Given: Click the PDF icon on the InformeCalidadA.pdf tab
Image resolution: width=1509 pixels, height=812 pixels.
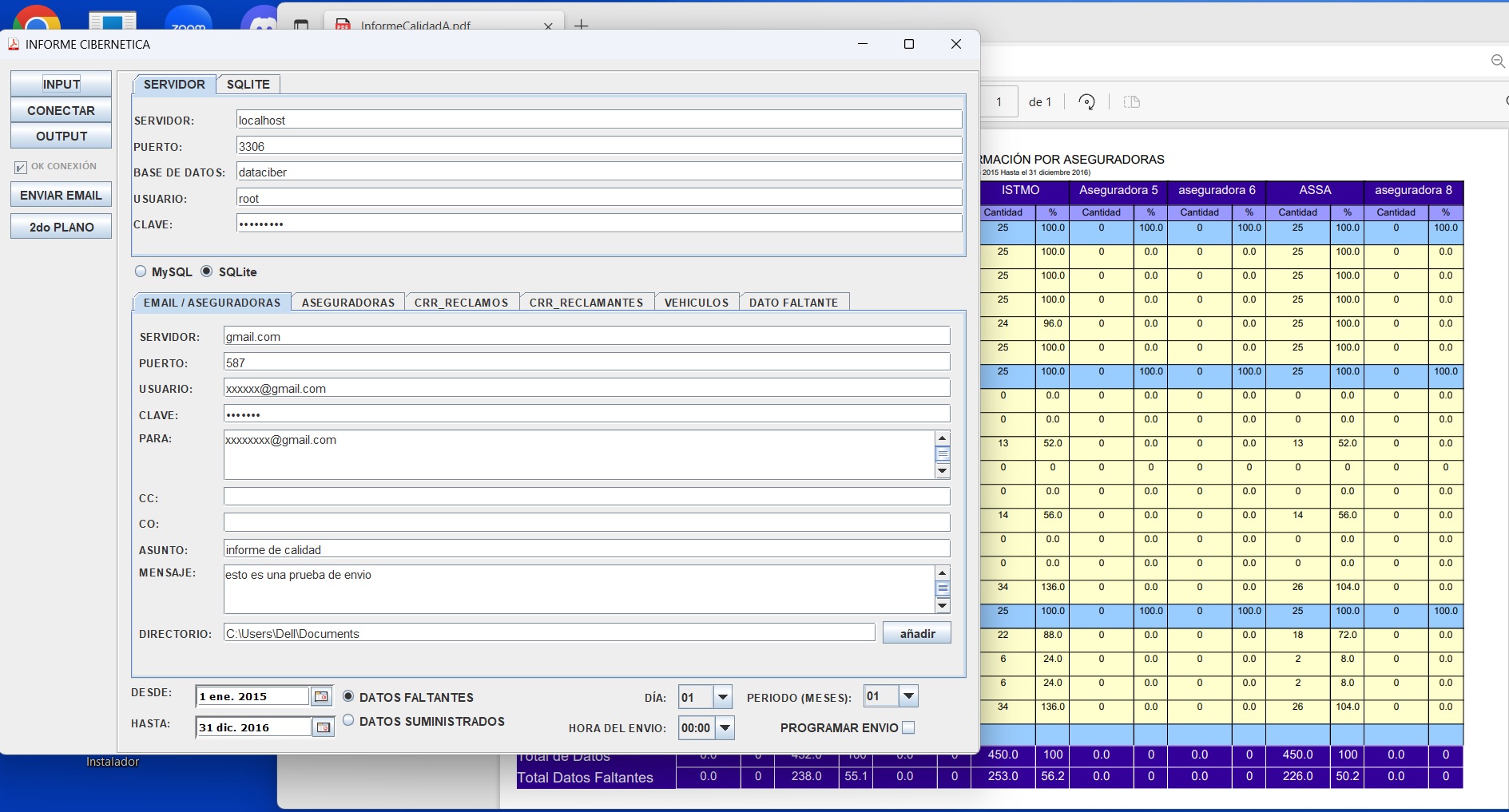Looking at the screenshot, I should tap(344, 26).
